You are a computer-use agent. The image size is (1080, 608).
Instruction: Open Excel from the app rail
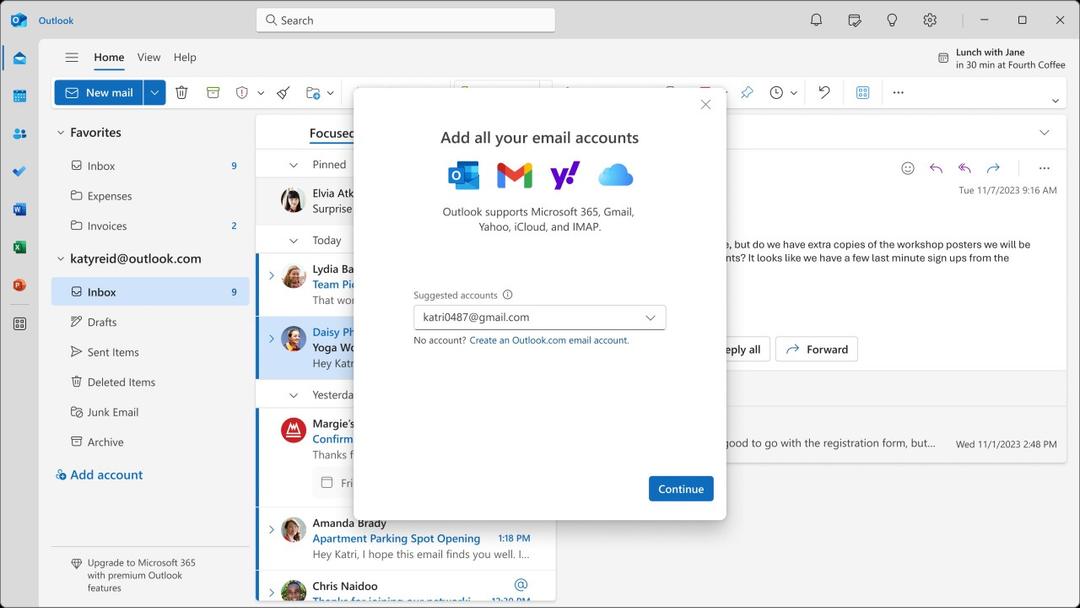18,246
